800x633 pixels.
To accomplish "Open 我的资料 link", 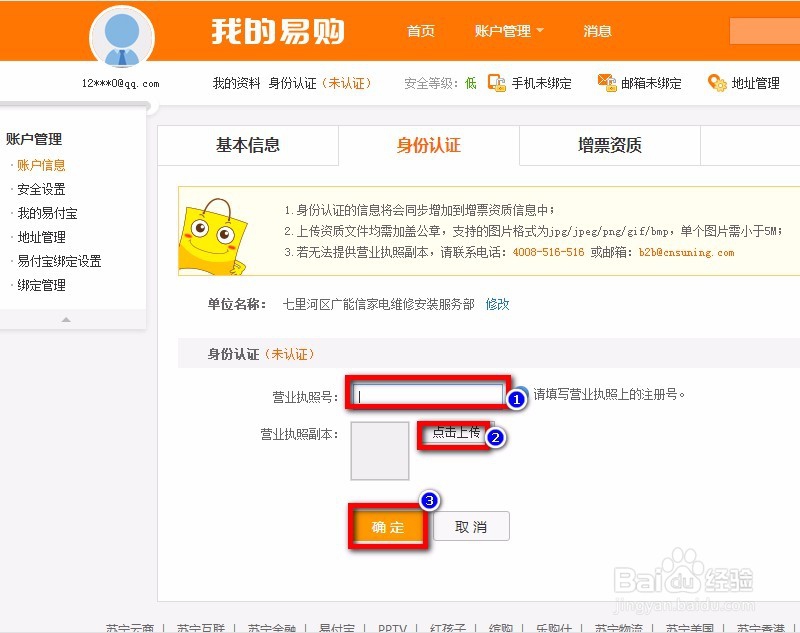I will (x=236, y=83).
